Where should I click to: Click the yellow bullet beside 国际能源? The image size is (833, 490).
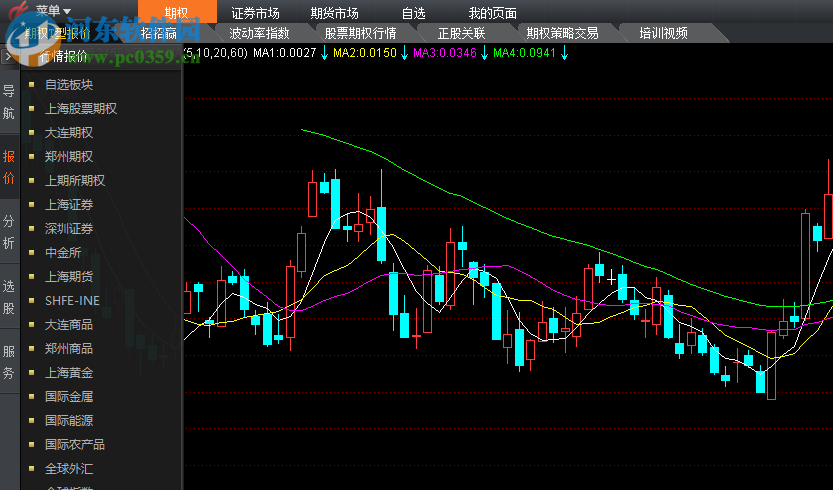(x=32, y=421)
